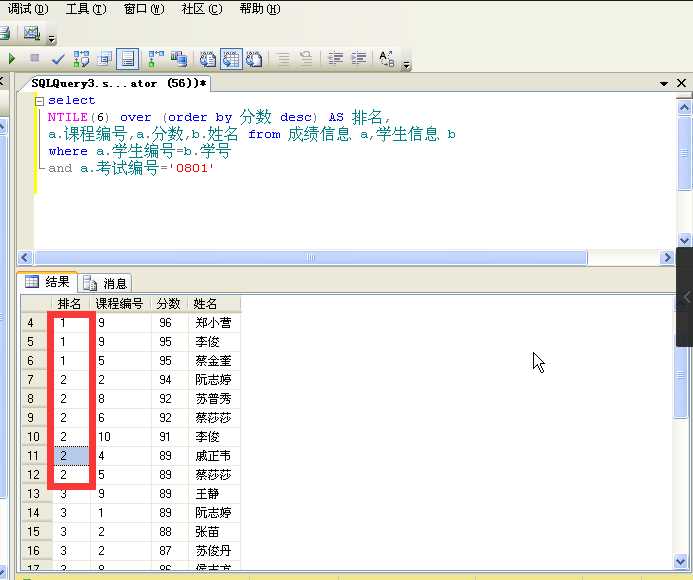The width and height of the screenshot is (693, 580).
Task: Open the Activity Monitor icon in the top toolbar
Action: point(32,33)
